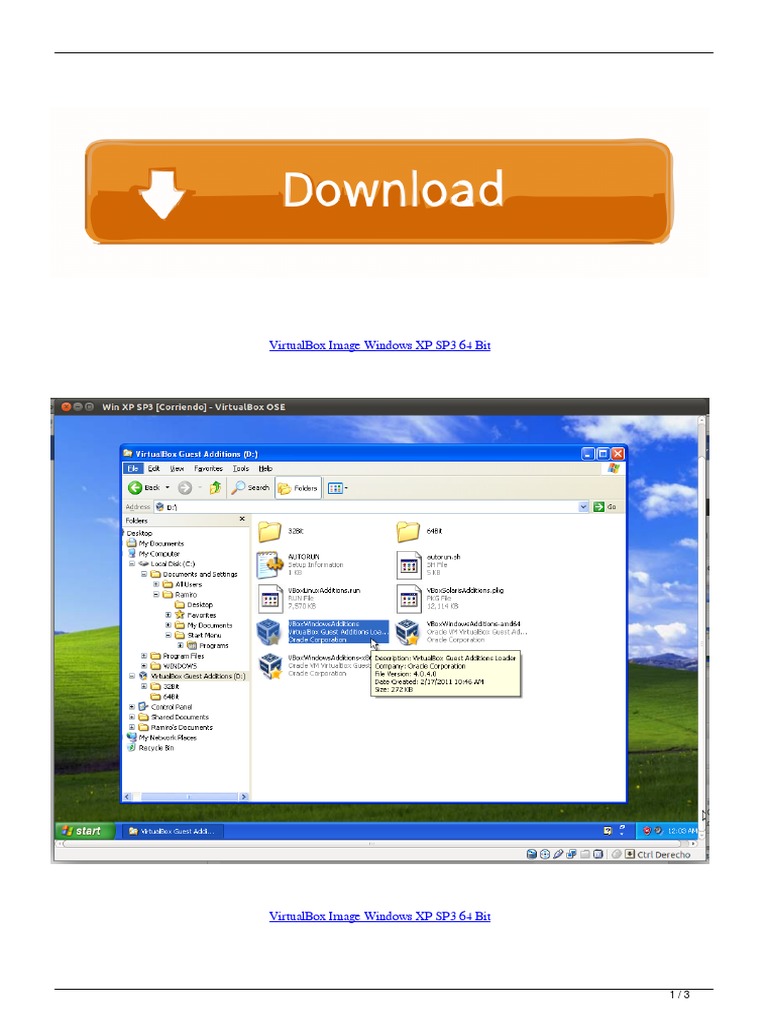Go up one folder level
Viewport: 768px width, 1024px height.
215,488
